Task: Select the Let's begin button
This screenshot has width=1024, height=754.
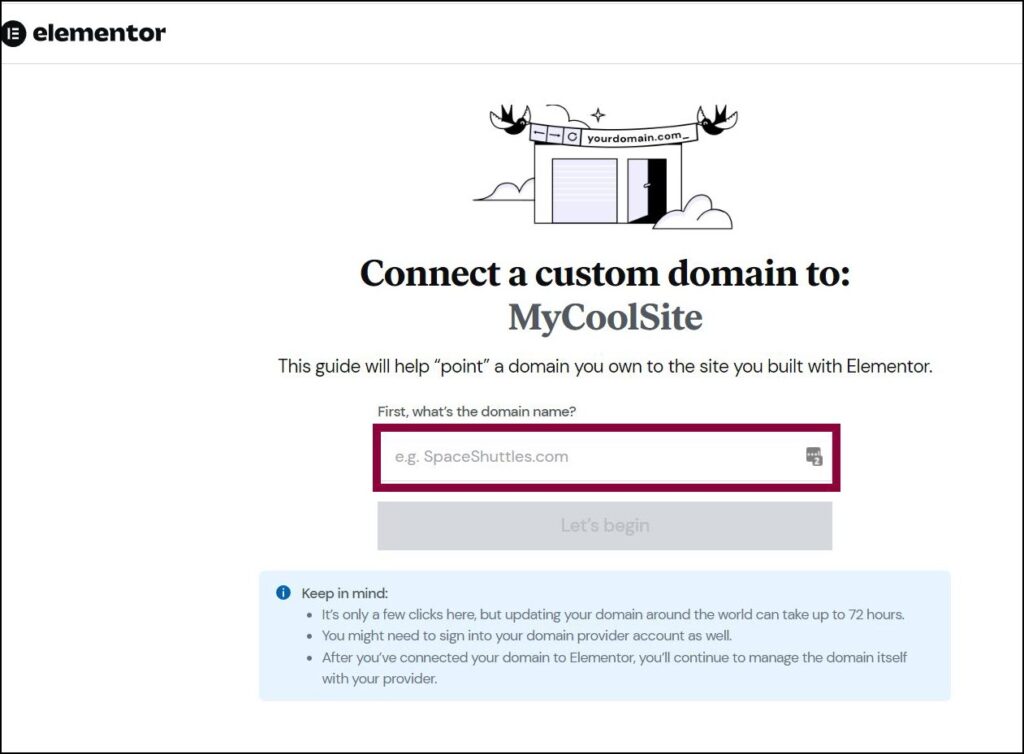Action: click(604, 524)
